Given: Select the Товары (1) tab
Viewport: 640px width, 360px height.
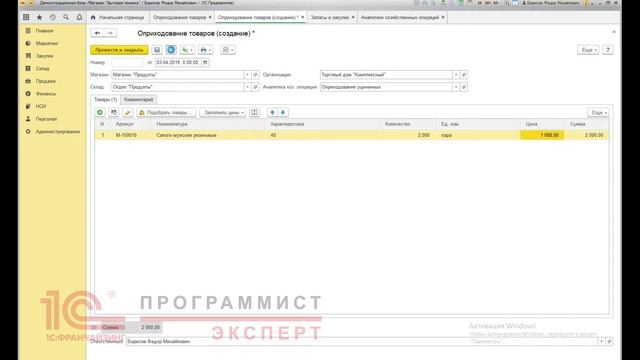Looking at the screenshot, I should 105,99.
